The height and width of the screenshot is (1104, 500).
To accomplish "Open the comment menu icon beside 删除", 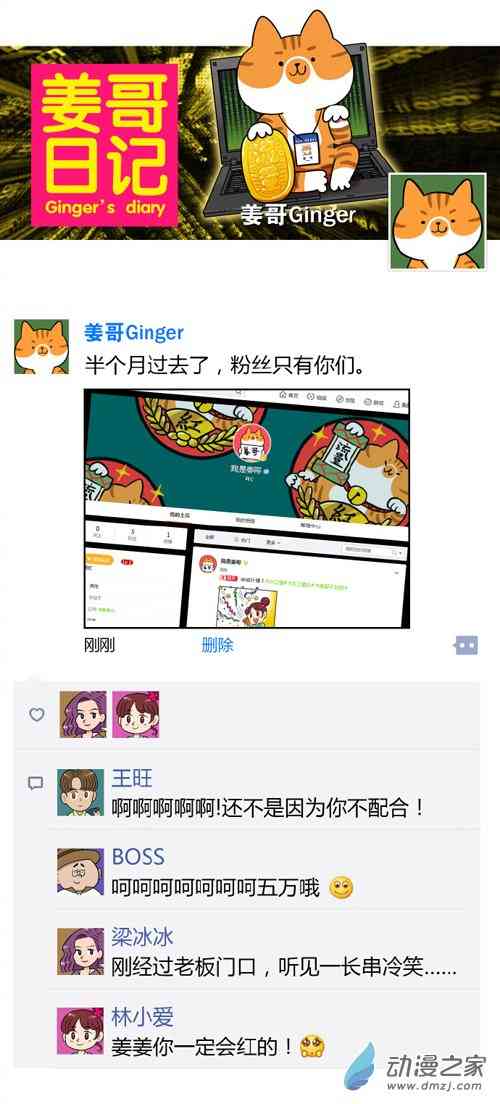I will [467, 645].
